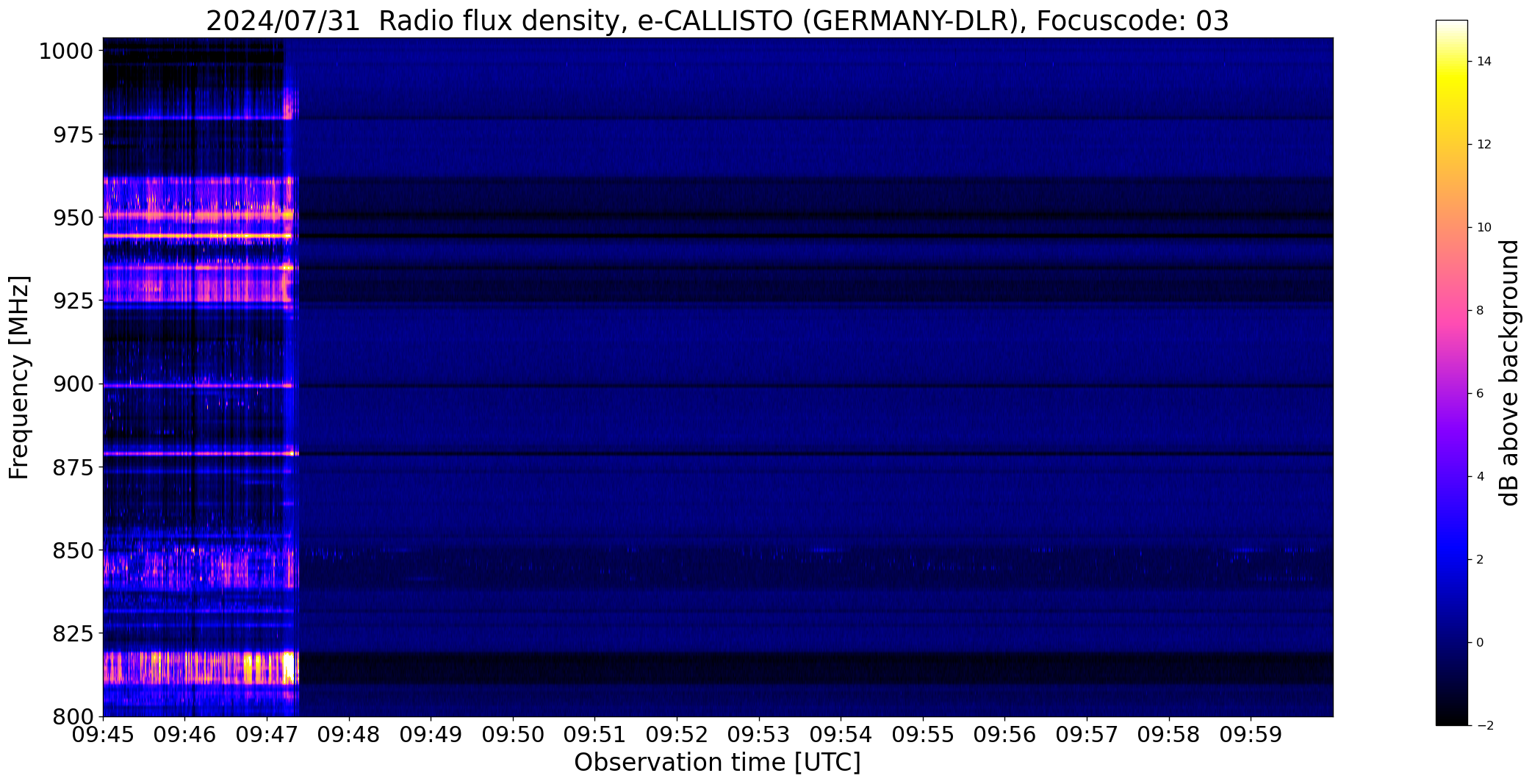
Task: Click the colorbar tick label 10
Action: pos(1484,228)
